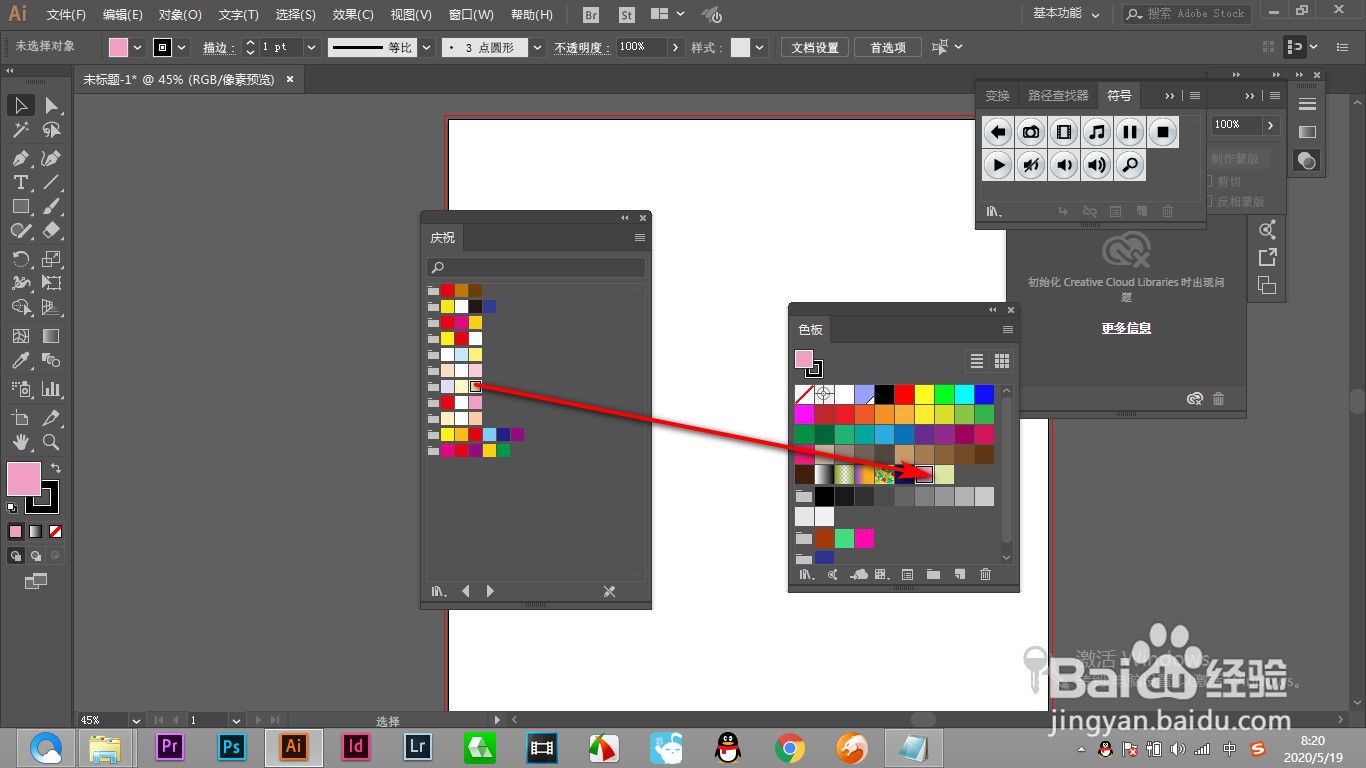The image size is (1366, 768).
Task: Select the Eyedropper tool
Action: (x=21, y=361)
